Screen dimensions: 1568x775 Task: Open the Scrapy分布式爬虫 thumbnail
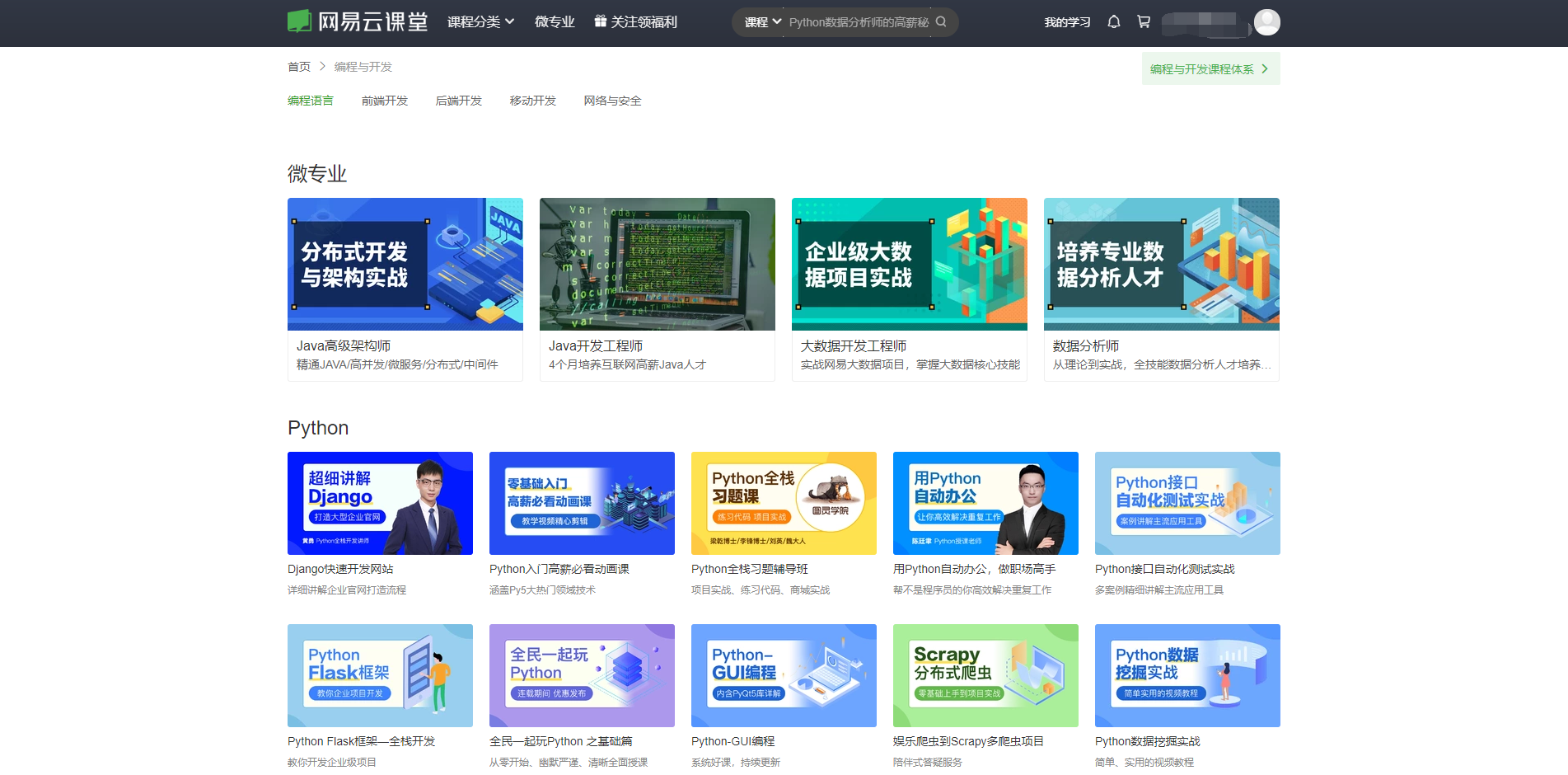(985, 675)
